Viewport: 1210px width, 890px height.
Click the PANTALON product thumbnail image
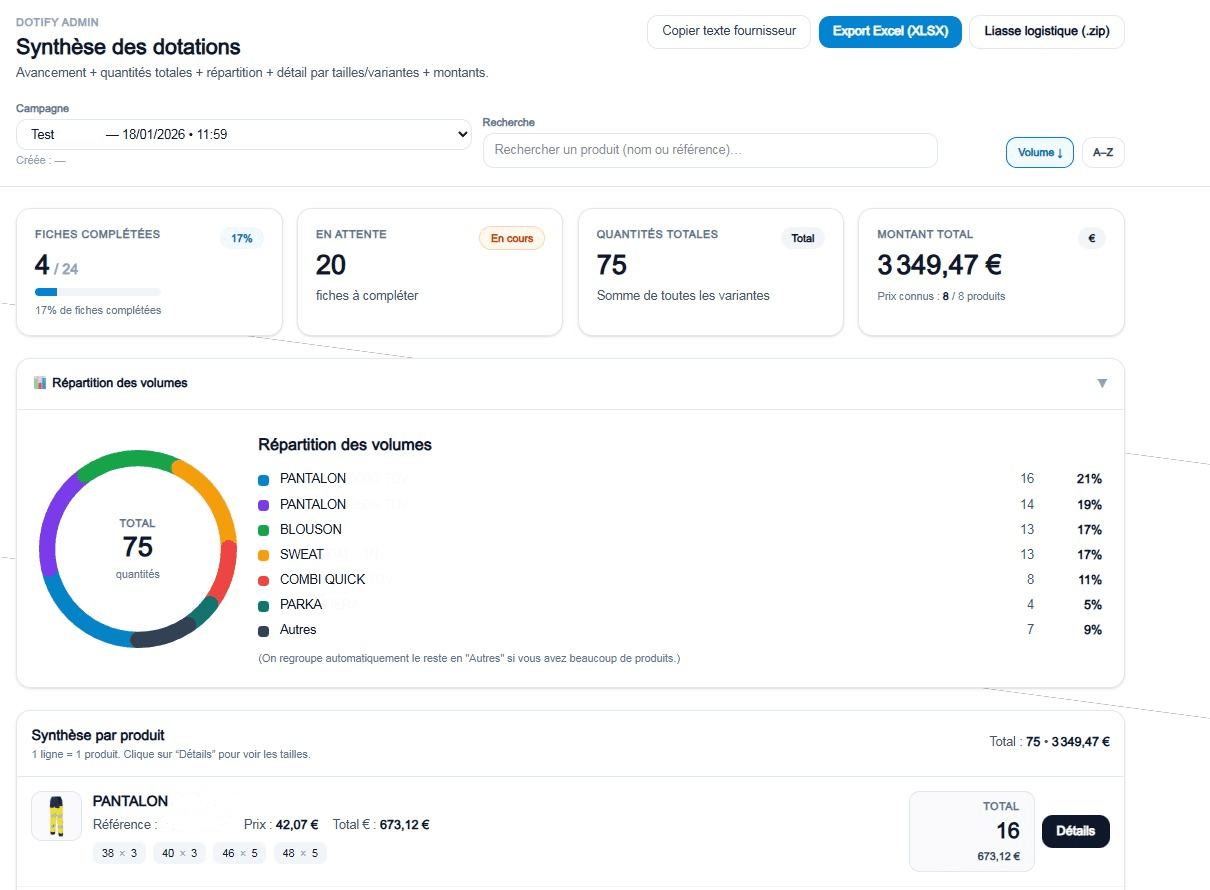[x=57, y=816]
